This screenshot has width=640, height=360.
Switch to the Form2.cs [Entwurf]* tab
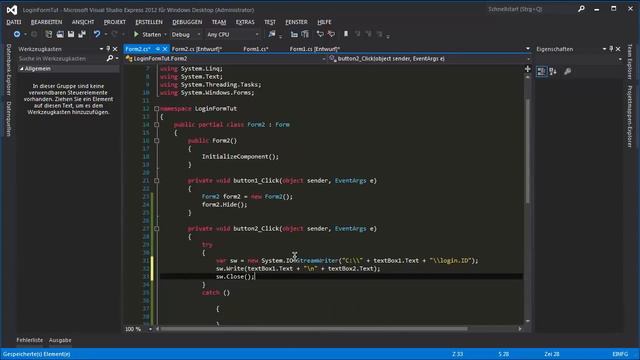197,49
